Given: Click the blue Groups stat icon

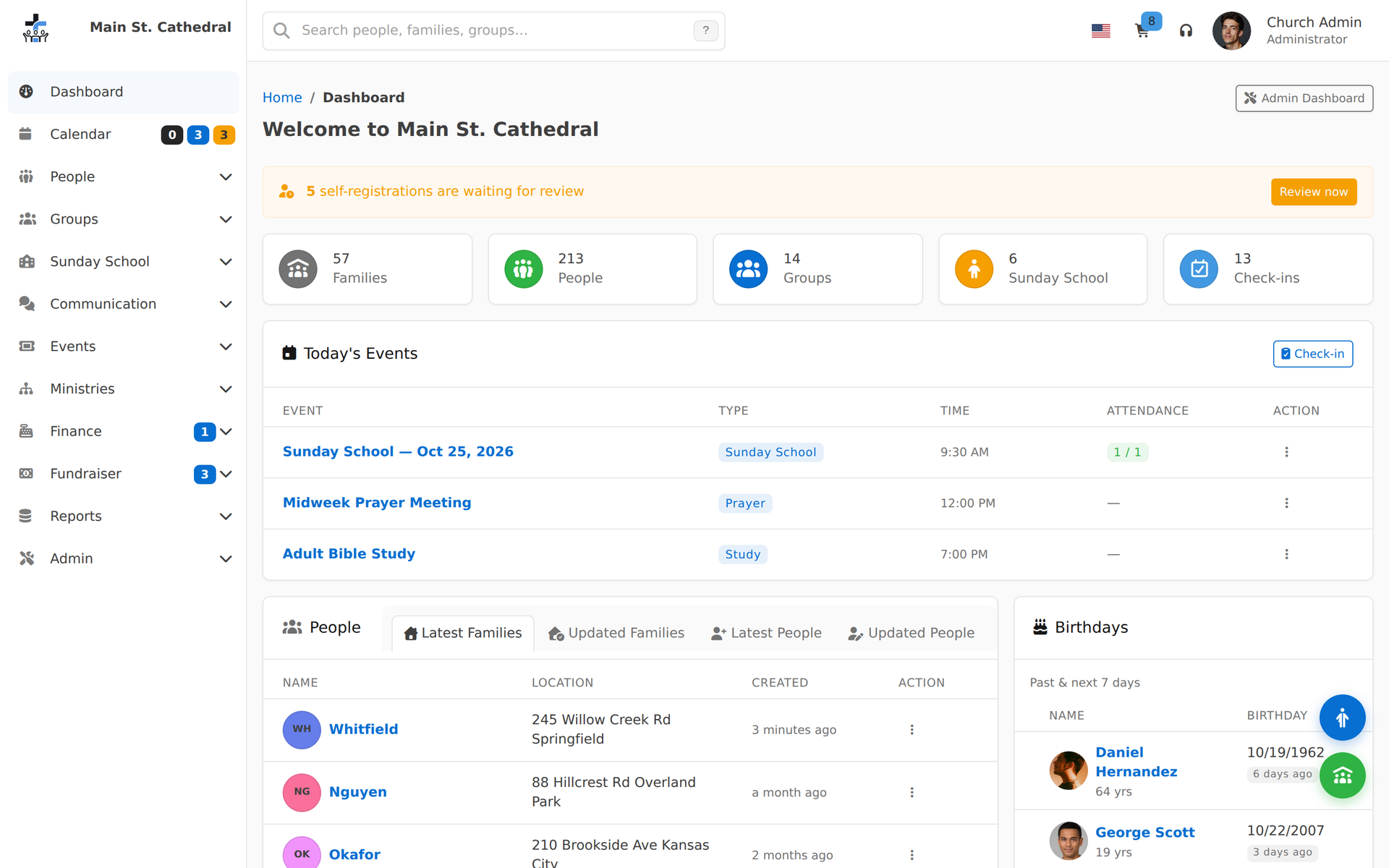Looking at the screenshot, I should coord(748,269).
